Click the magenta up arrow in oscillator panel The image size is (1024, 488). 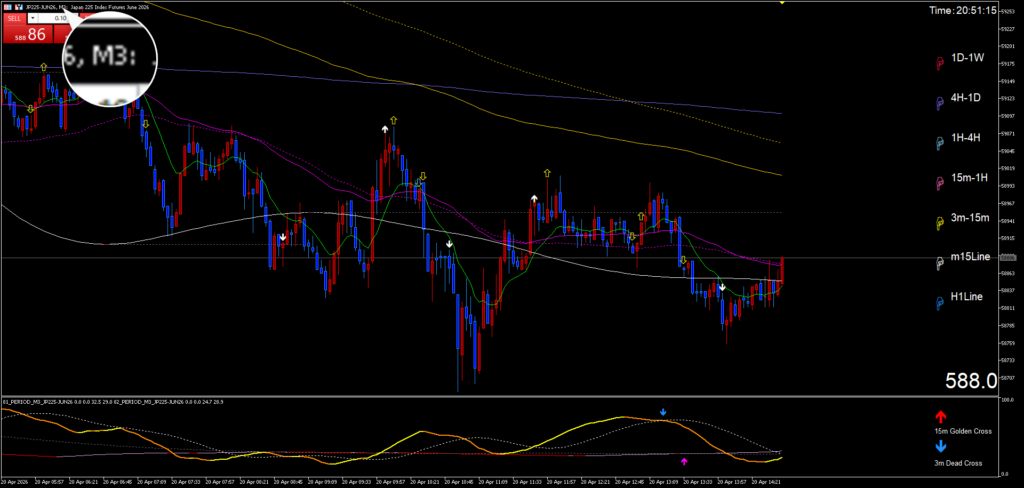tap(684, 461)
